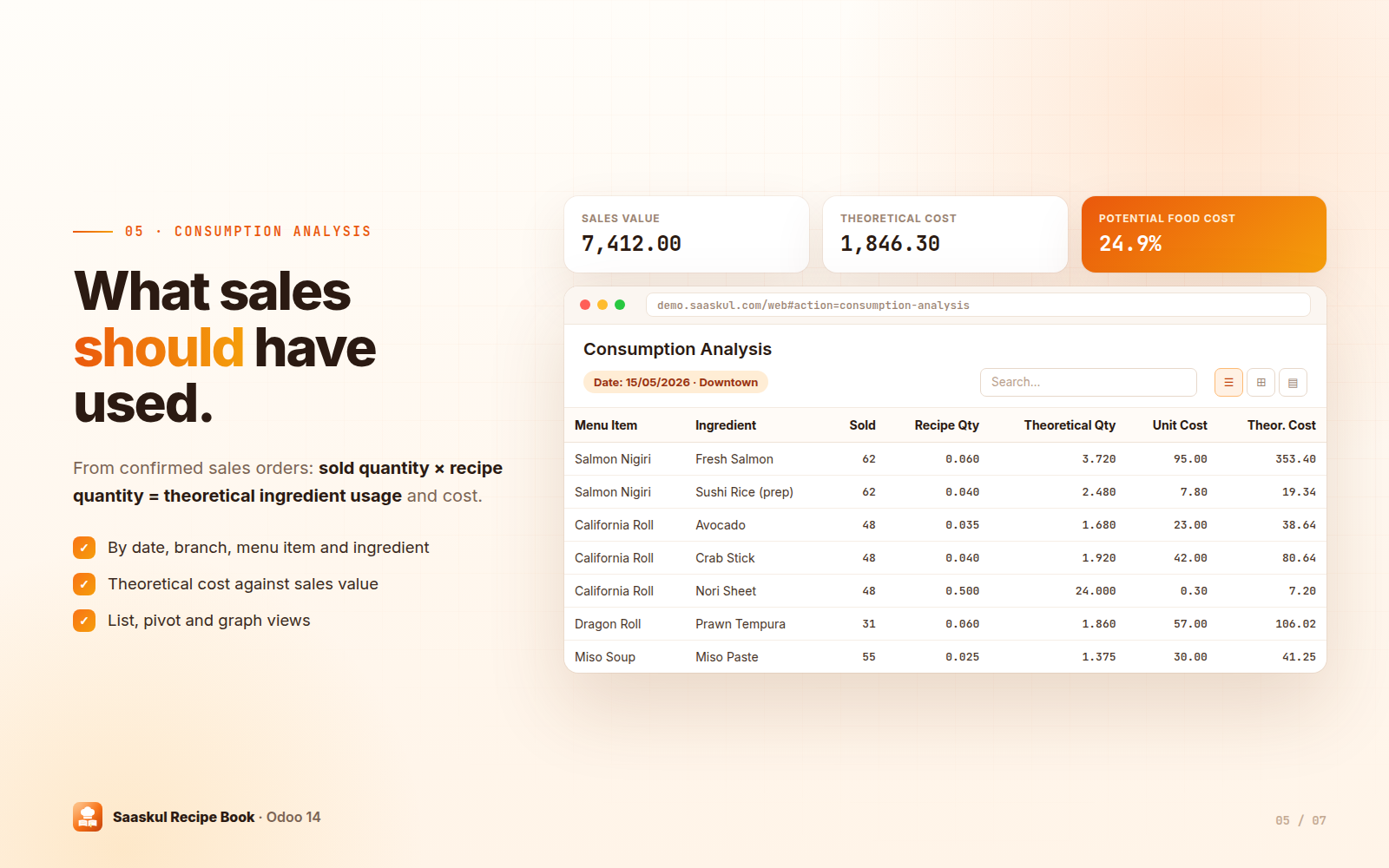Click 'Miso Soup' menu item cell
This screenshot has height=868, width=1389.
coord(605,657)
